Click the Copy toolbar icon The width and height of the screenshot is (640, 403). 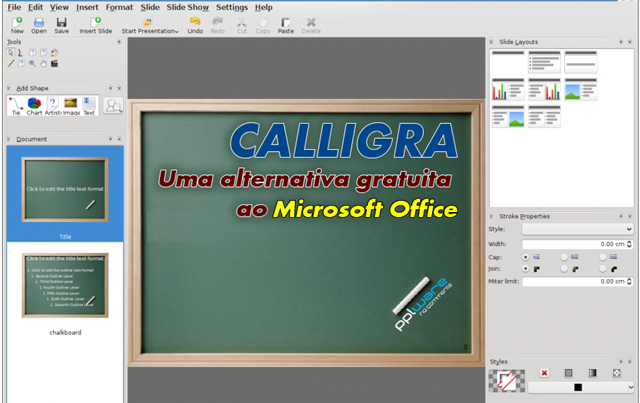(x=263, y=25)
